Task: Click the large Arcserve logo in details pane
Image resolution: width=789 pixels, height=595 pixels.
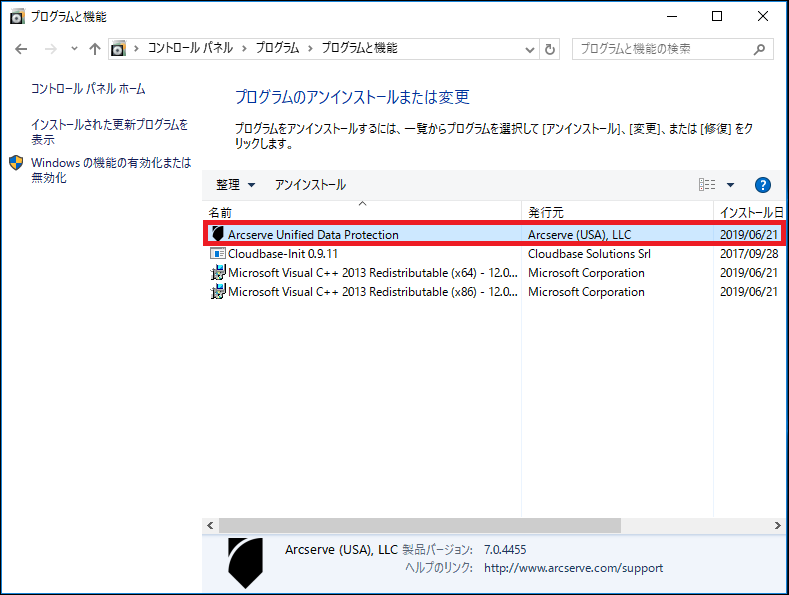Action: [245, 563]
